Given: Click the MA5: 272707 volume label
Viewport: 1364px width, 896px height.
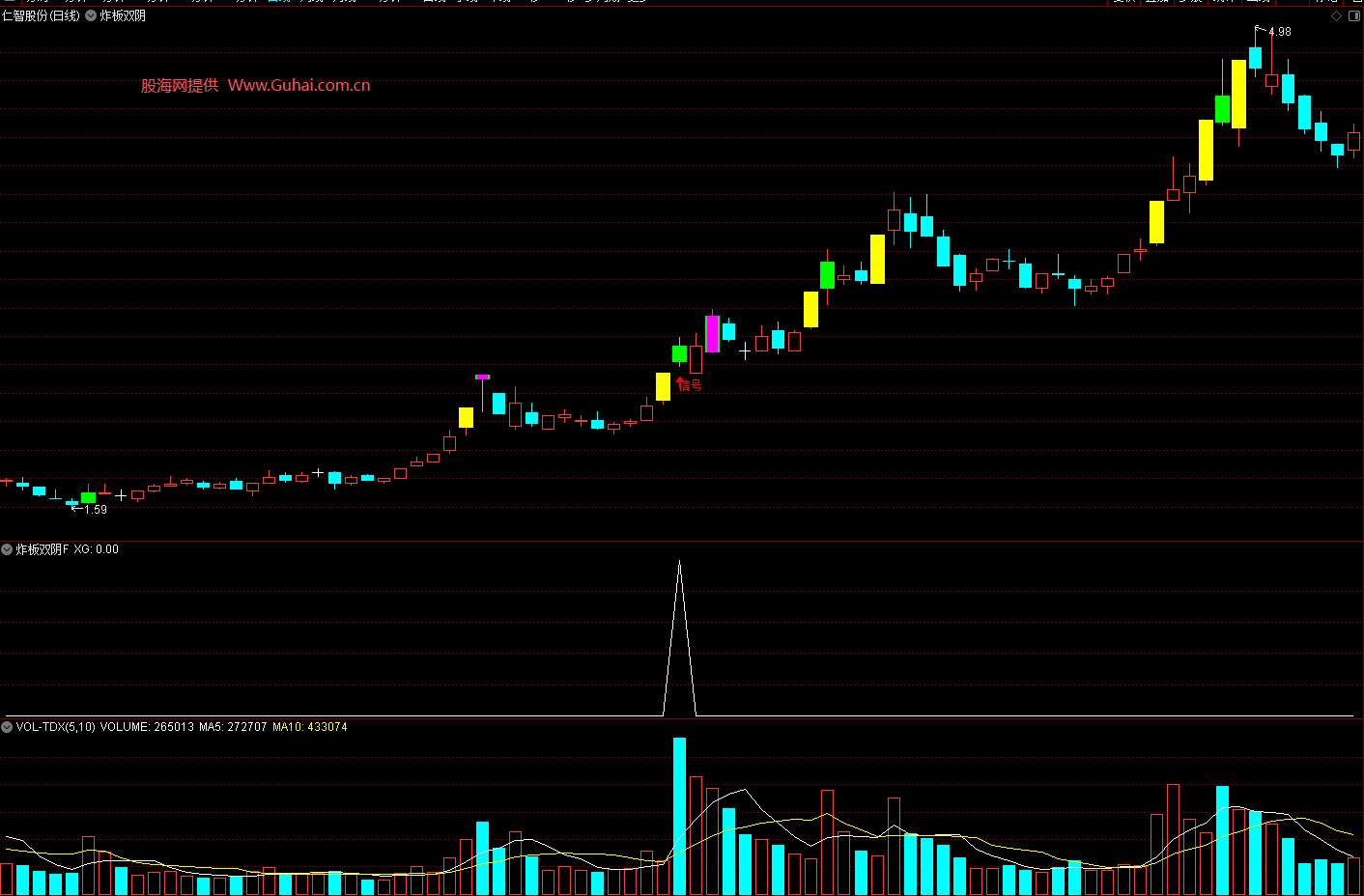Looking at the screenshot, I should [232, 727].
